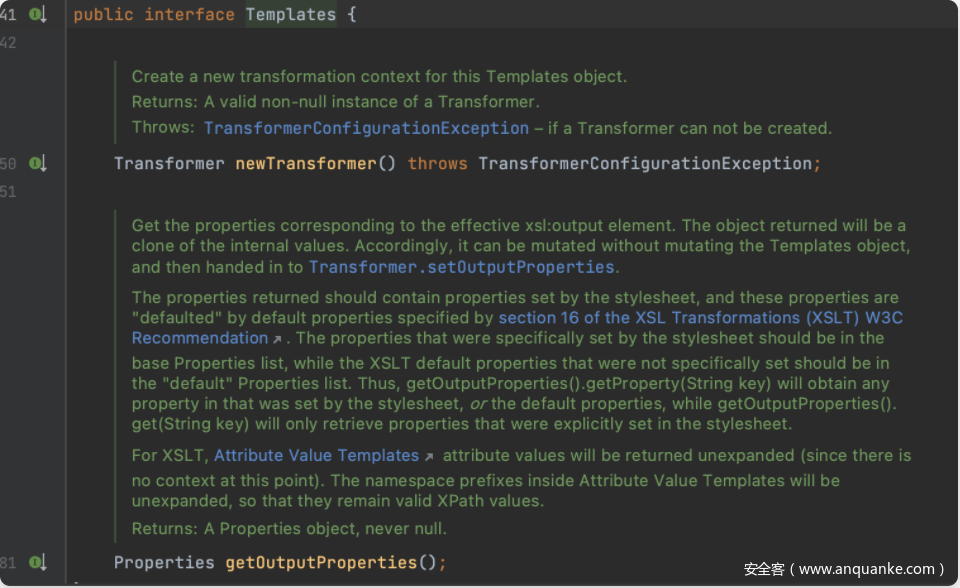Click the implementations gutter icon beside newTransformer

pos(39,163)
